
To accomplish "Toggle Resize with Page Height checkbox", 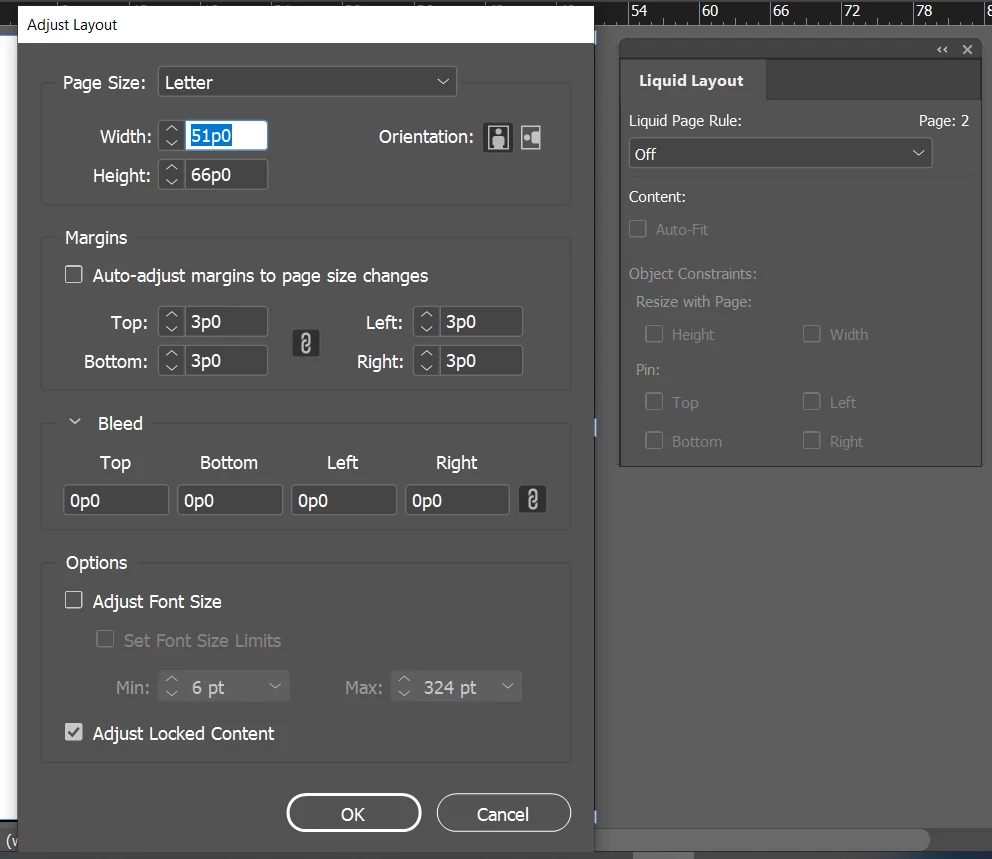I will pos(654,333).
